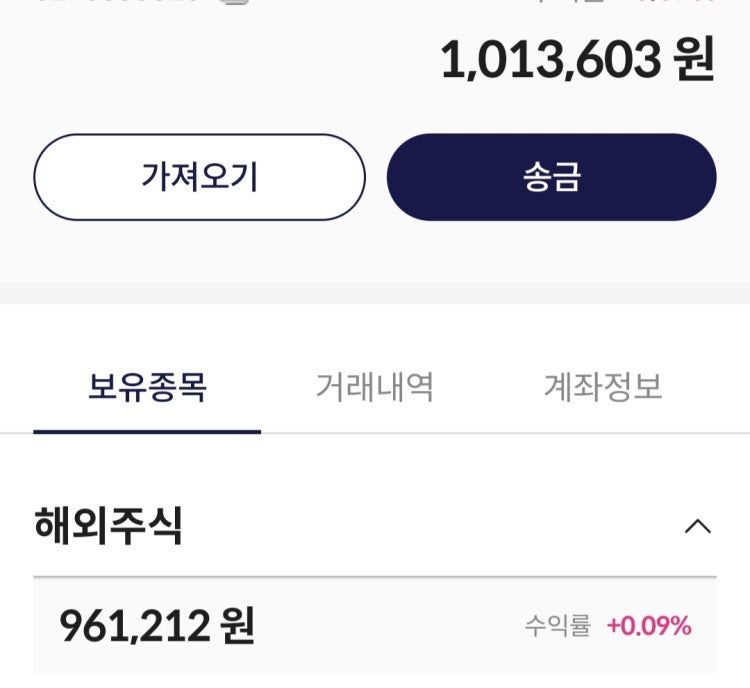Tap empty space between 961,212 원 and 수익률

point(390,627)
